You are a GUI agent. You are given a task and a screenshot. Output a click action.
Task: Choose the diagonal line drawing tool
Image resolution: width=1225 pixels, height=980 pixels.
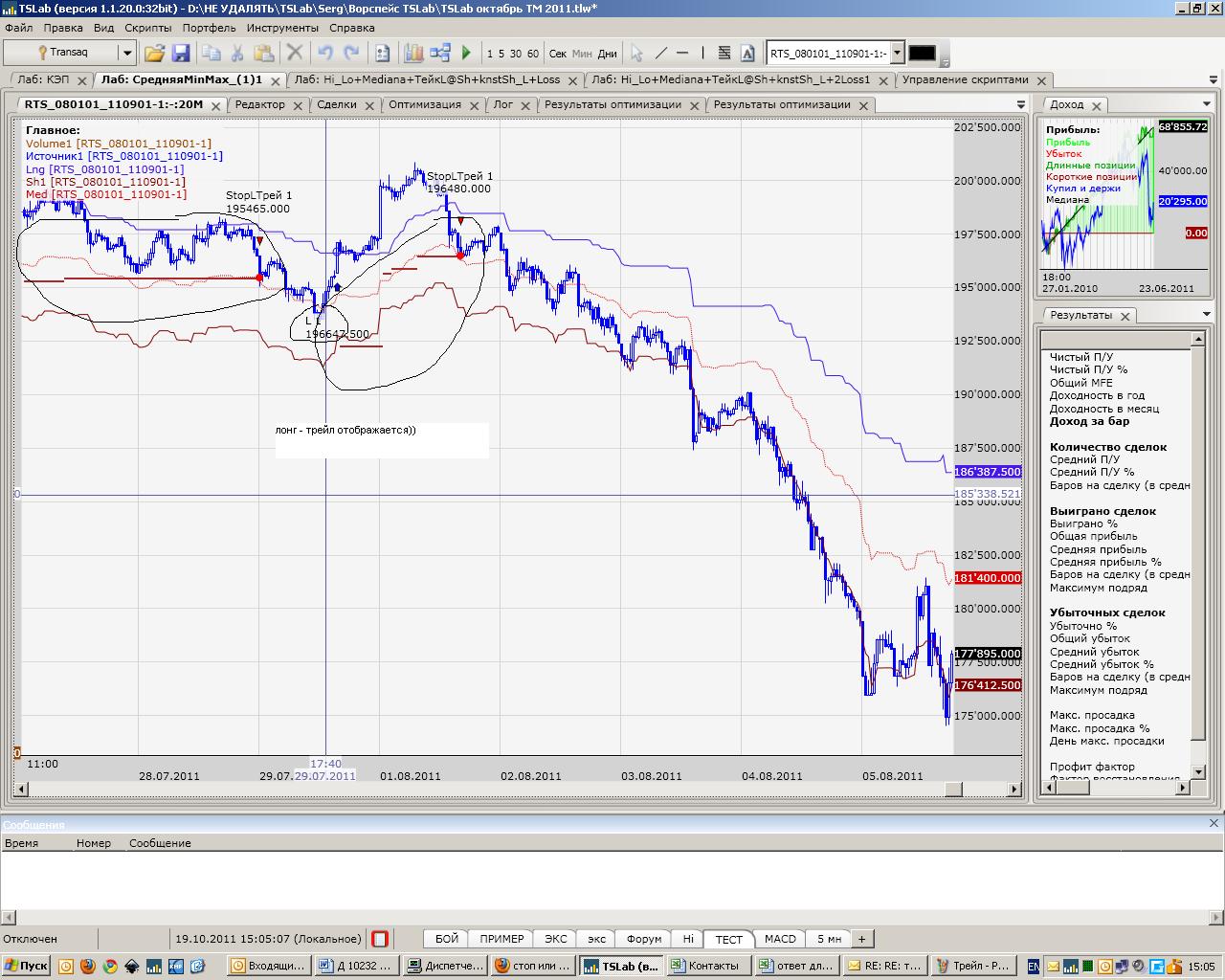tap(660, 54)
